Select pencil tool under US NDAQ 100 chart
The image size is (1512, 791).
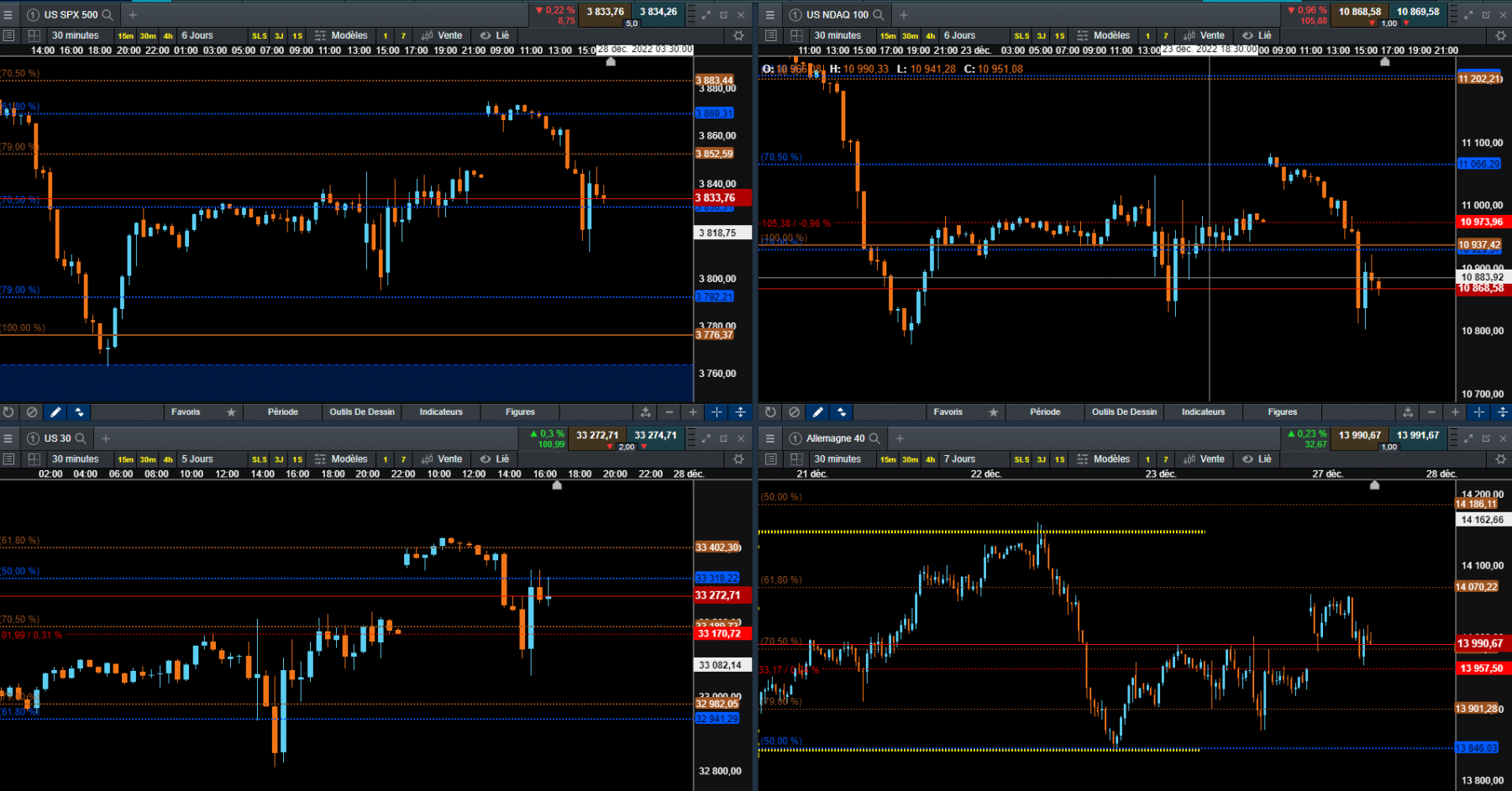[x=817, y=412]
